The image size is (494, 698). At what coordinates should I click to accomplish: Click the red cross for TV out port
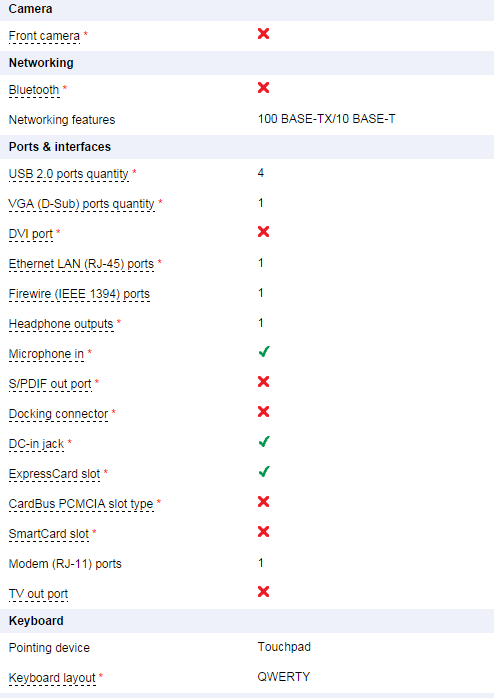pos(263,592)
